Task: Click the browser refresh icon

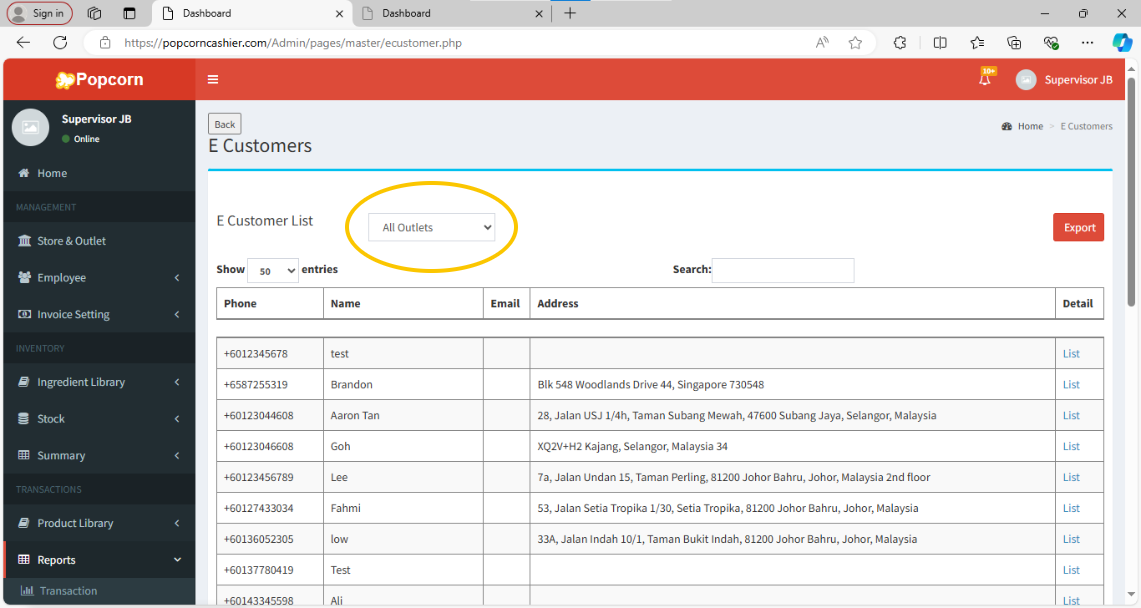Action: (60, 42)
